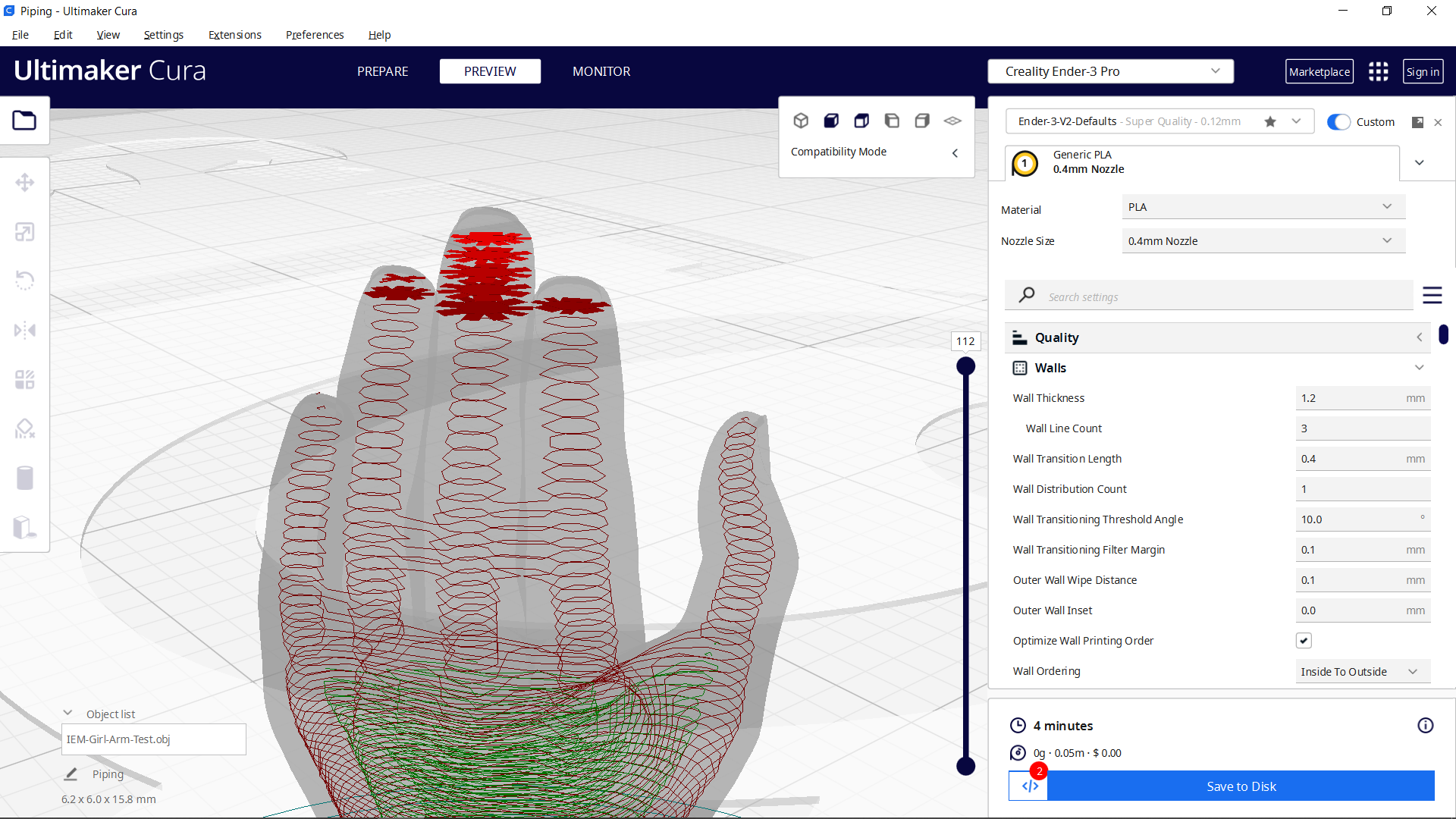Open the Creality Ender-3 Pro printer dropdown
Viewport: 1456px width, 819px height.
tap(1110, 71)
